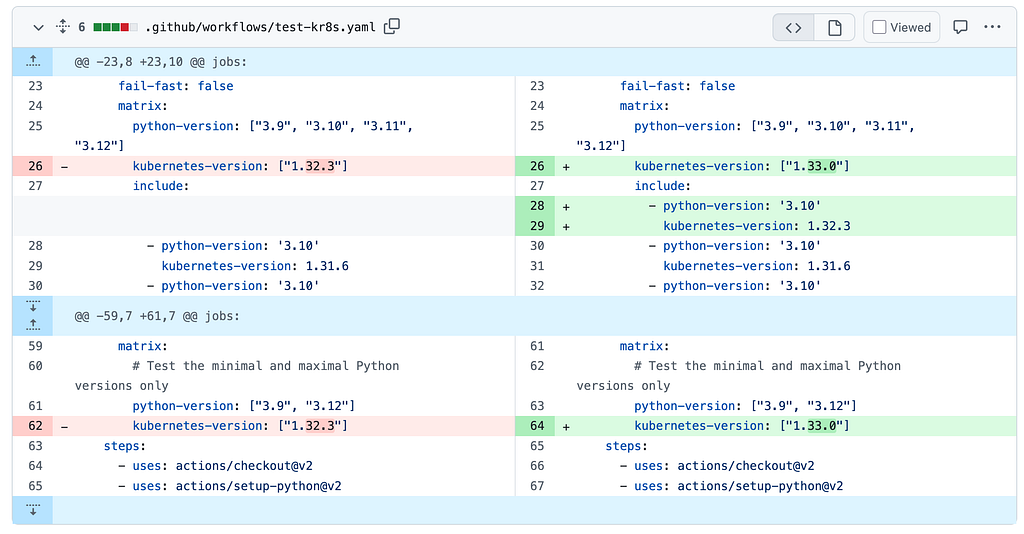Click added kubernetes-version 1.33.0 on line 64

tap(742, 426)
